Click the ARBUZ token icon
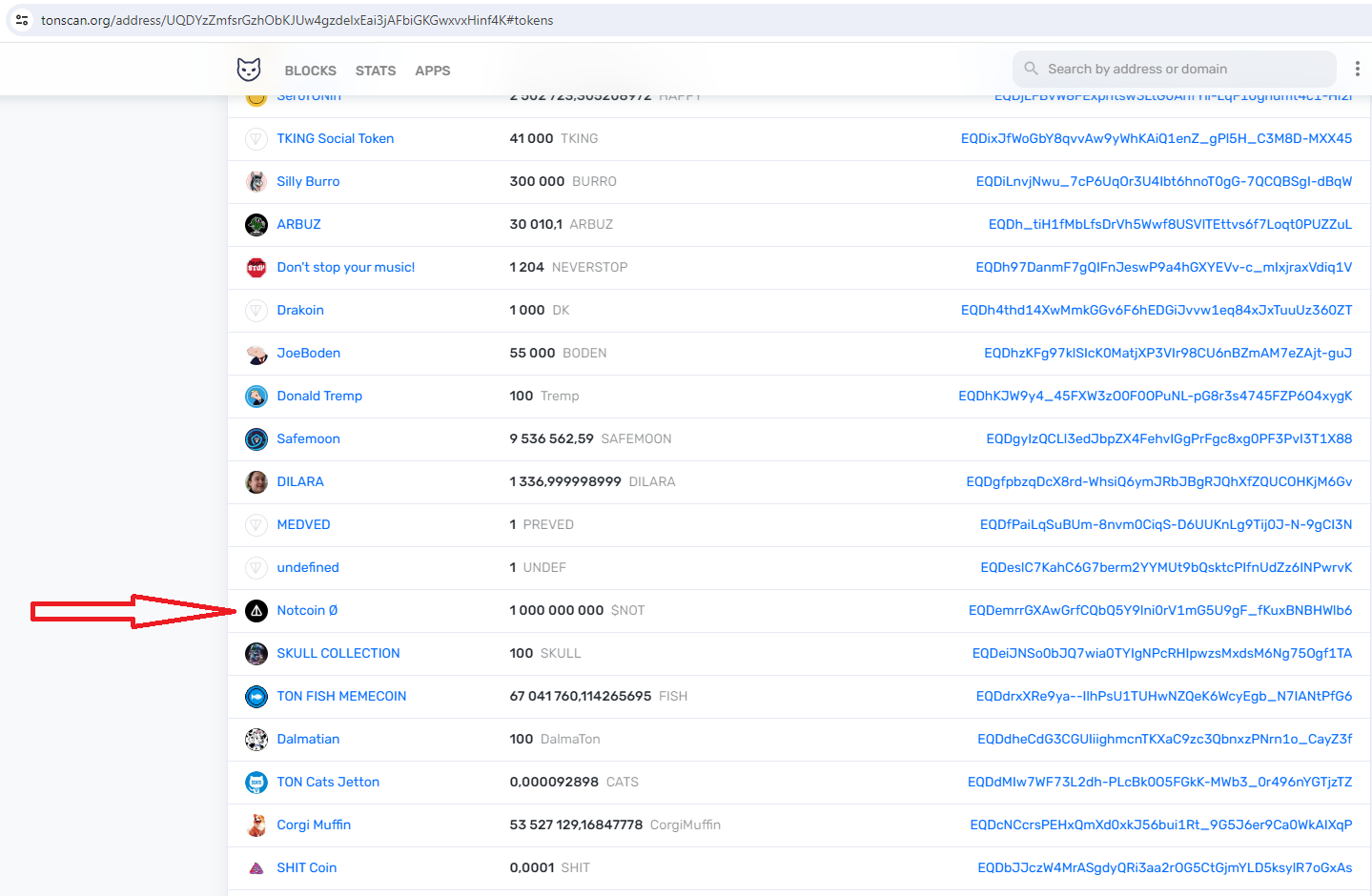 pyautogui.click(x=256, y=225)
